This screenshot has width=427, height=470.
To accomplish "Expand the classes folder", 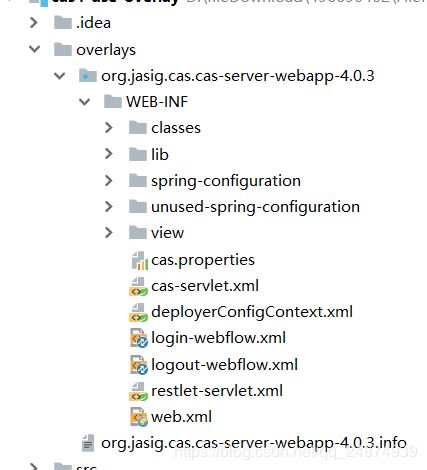I will (x=109, y=128).
